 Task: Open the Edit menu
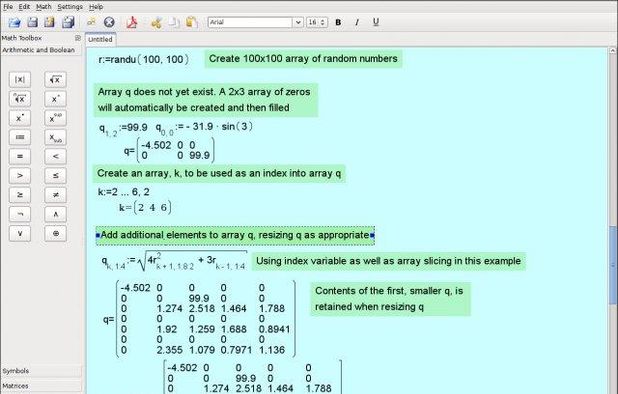(x=24, y=7)
